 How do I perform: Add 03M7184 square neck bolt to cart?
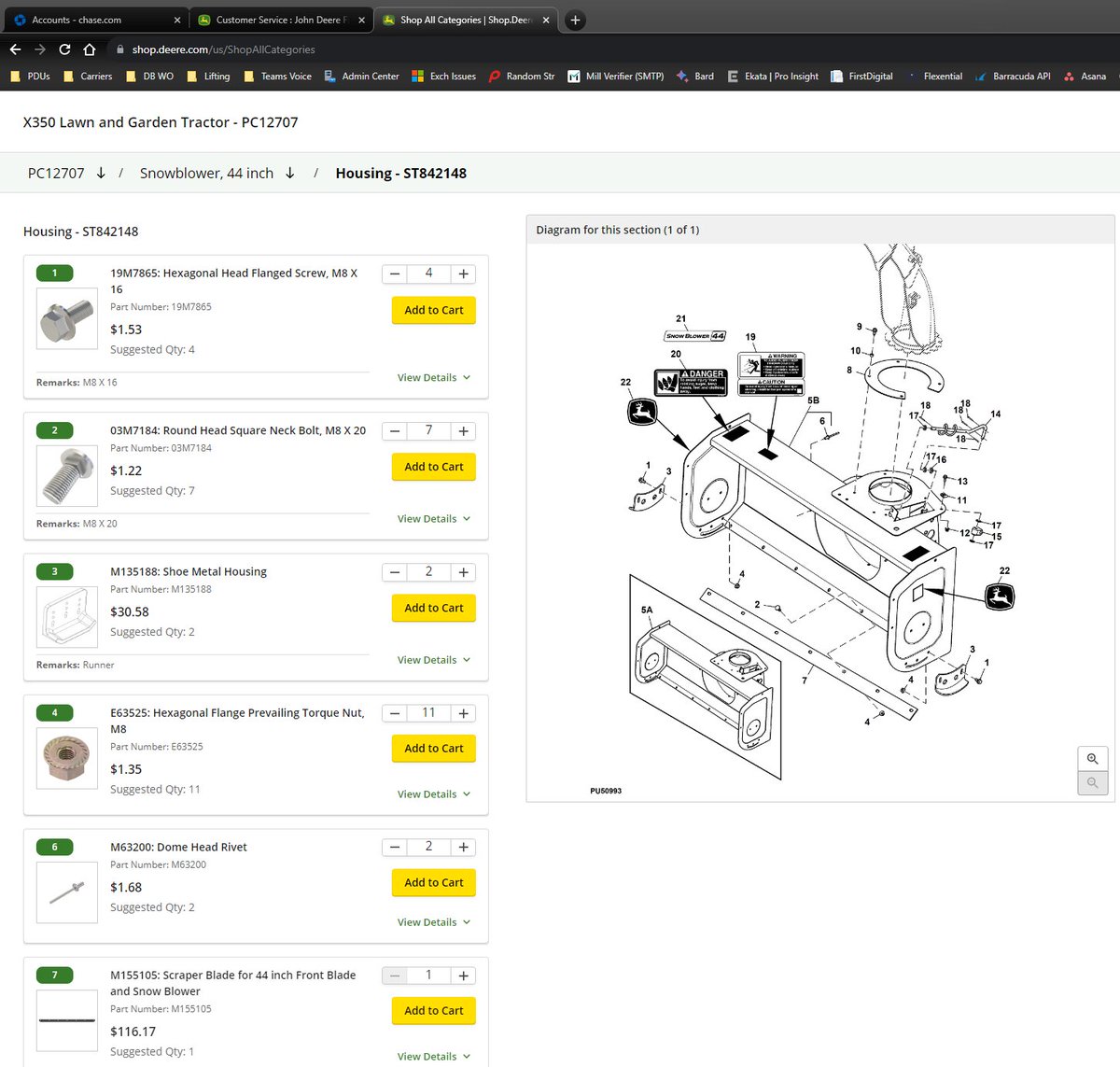pyautogui.click(x=434, y=467)
